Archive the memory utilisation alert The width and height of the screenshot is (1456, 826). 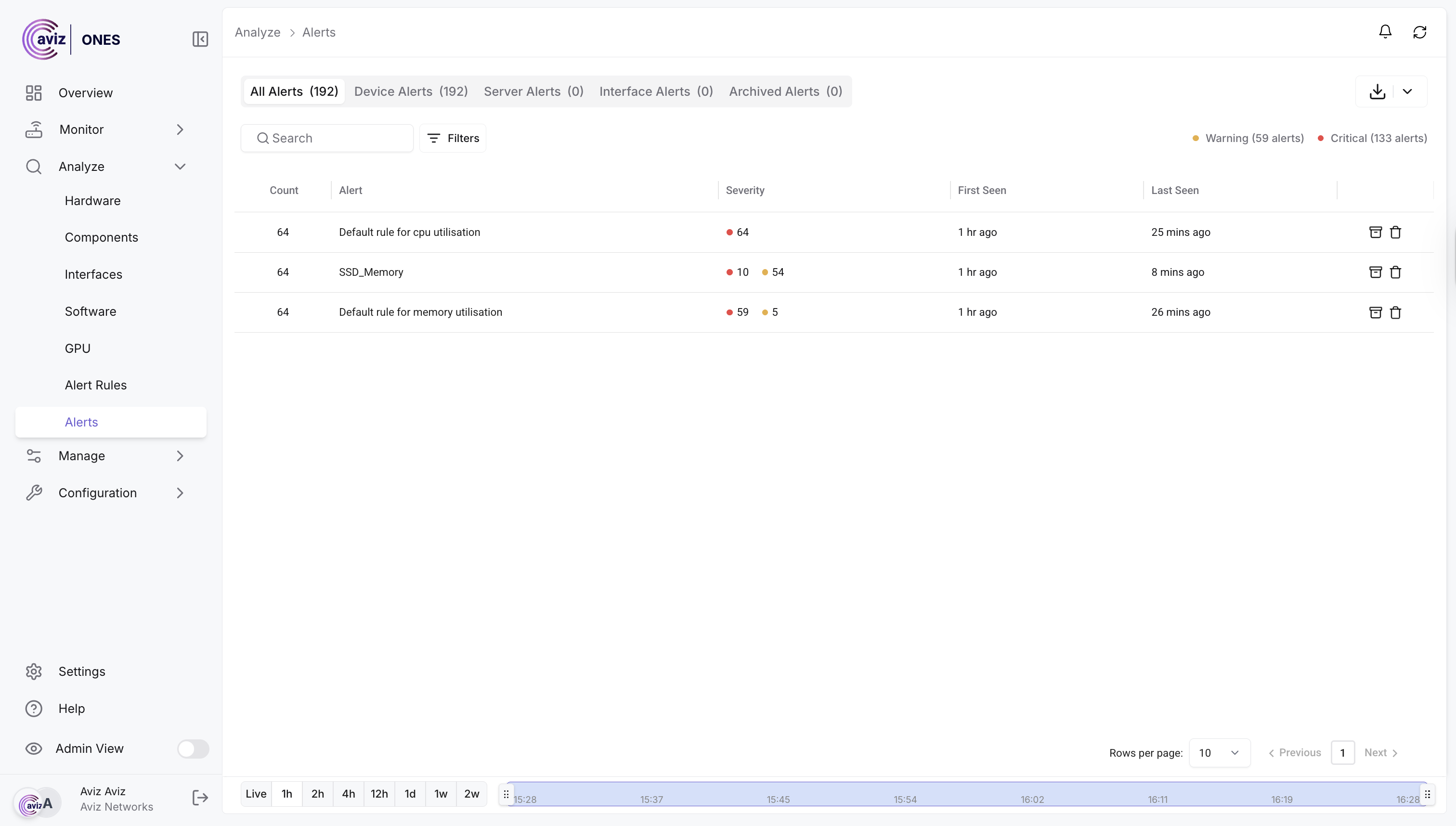(1376, 312)
